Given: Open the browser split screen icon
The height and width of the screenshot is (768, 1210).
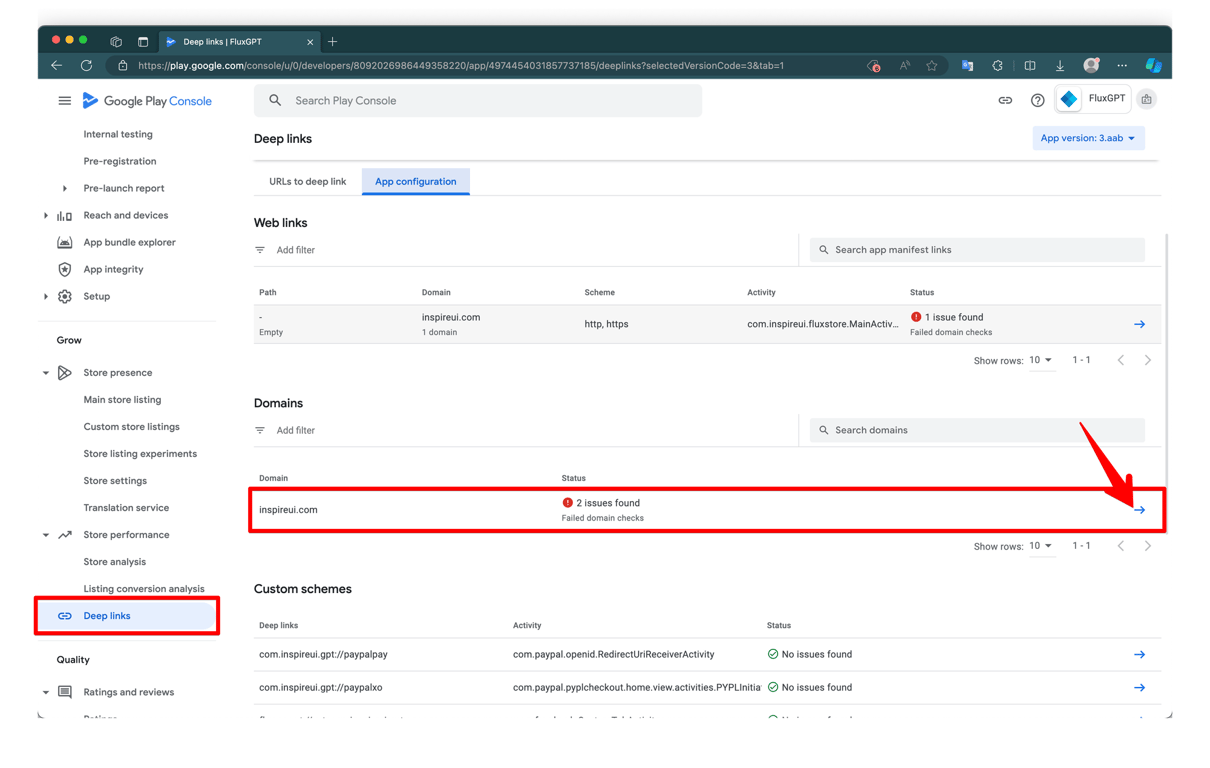Looking at the screenshot, I should (x=1029, y=66).
